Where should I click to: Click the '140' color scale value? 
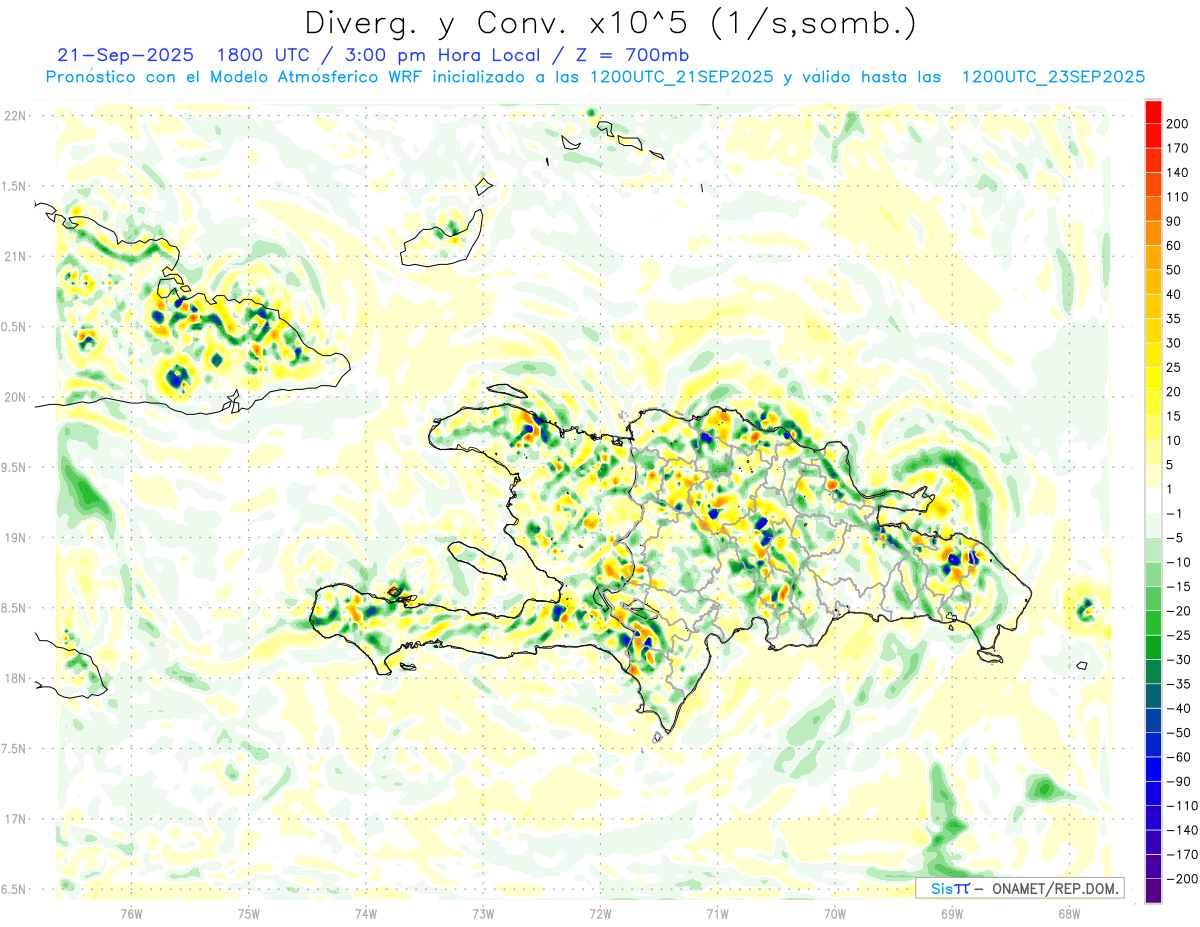pyautogui.click(x=1179, y=173)
